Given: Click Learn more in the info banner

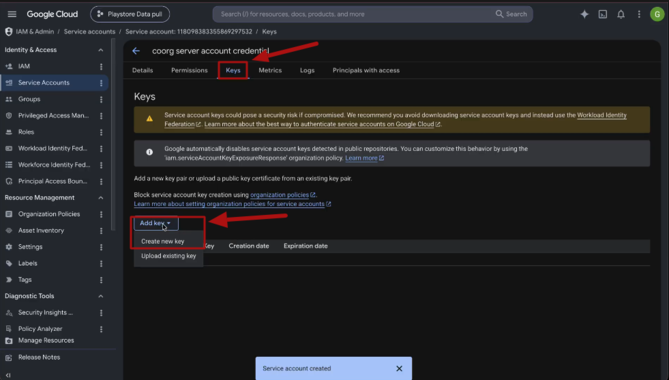Looking at the screenshot, I should pyautogui.click(x=364, y=158).
